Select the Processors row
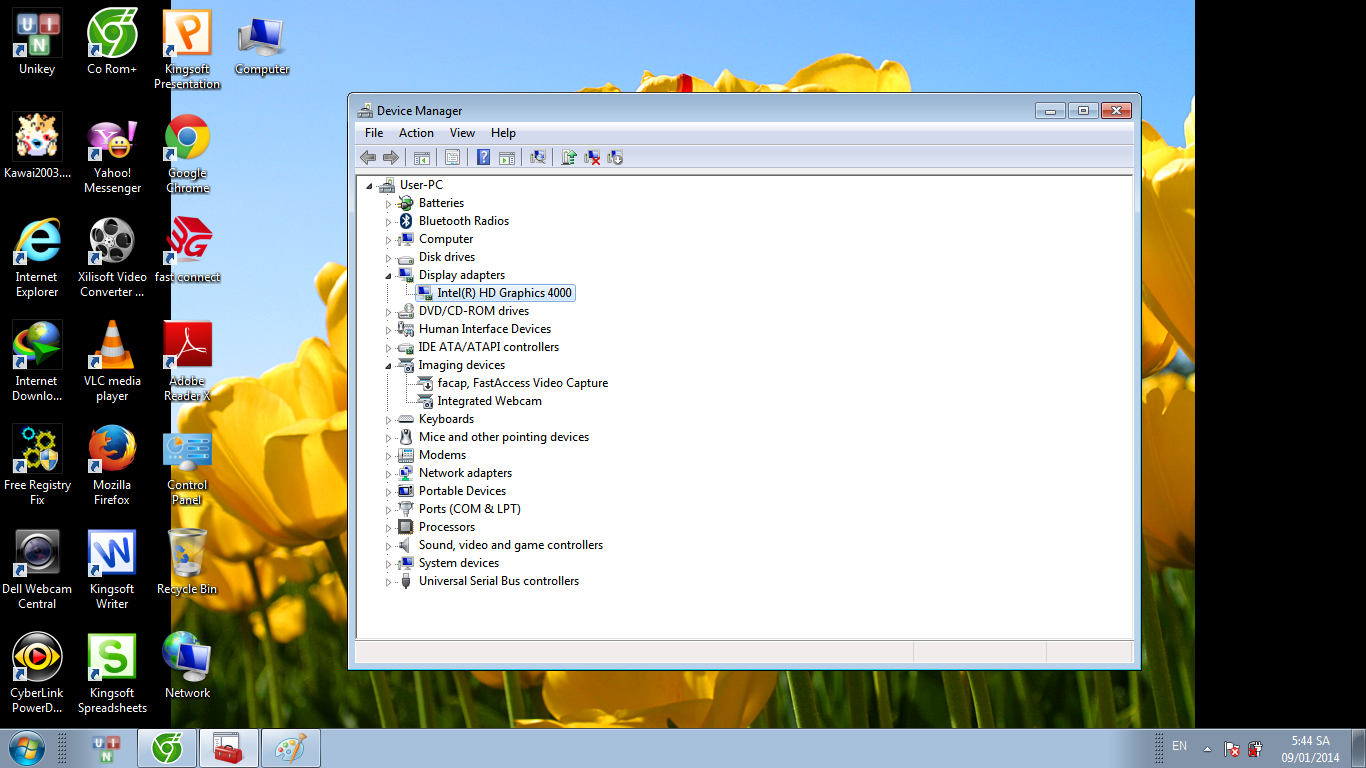 tap(436, 527)
